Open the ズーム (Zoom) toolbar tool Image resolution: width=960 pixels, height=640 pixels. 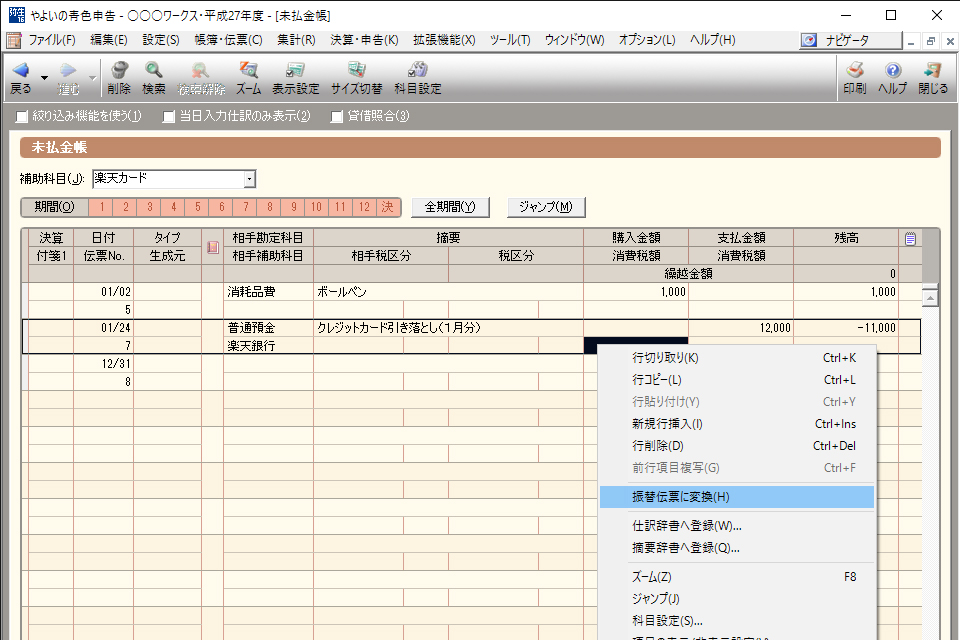(249, 78)
